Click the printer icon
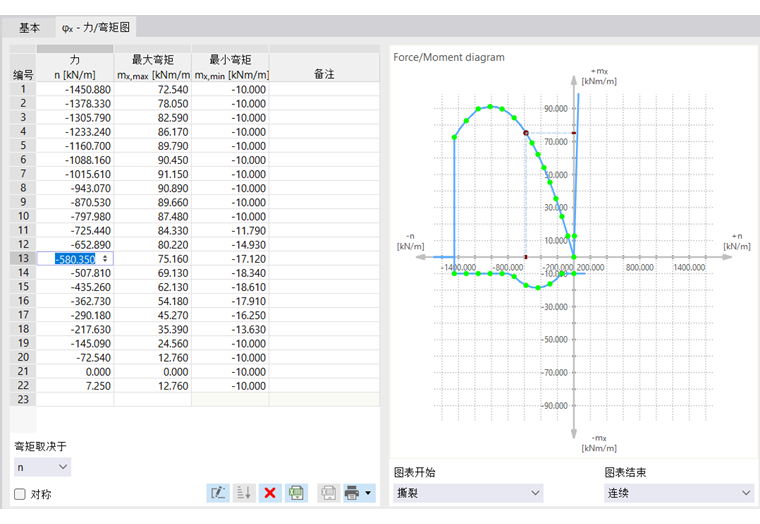 click(352, 493)
